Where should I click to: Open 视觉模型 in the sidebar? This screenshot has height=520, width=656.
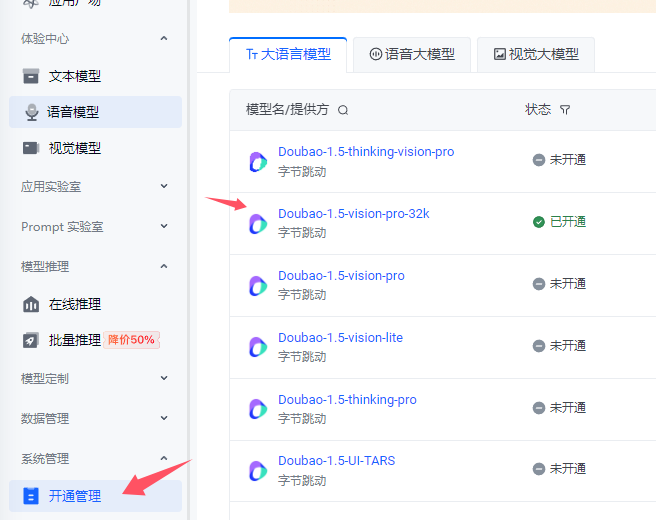coord(74,148)
